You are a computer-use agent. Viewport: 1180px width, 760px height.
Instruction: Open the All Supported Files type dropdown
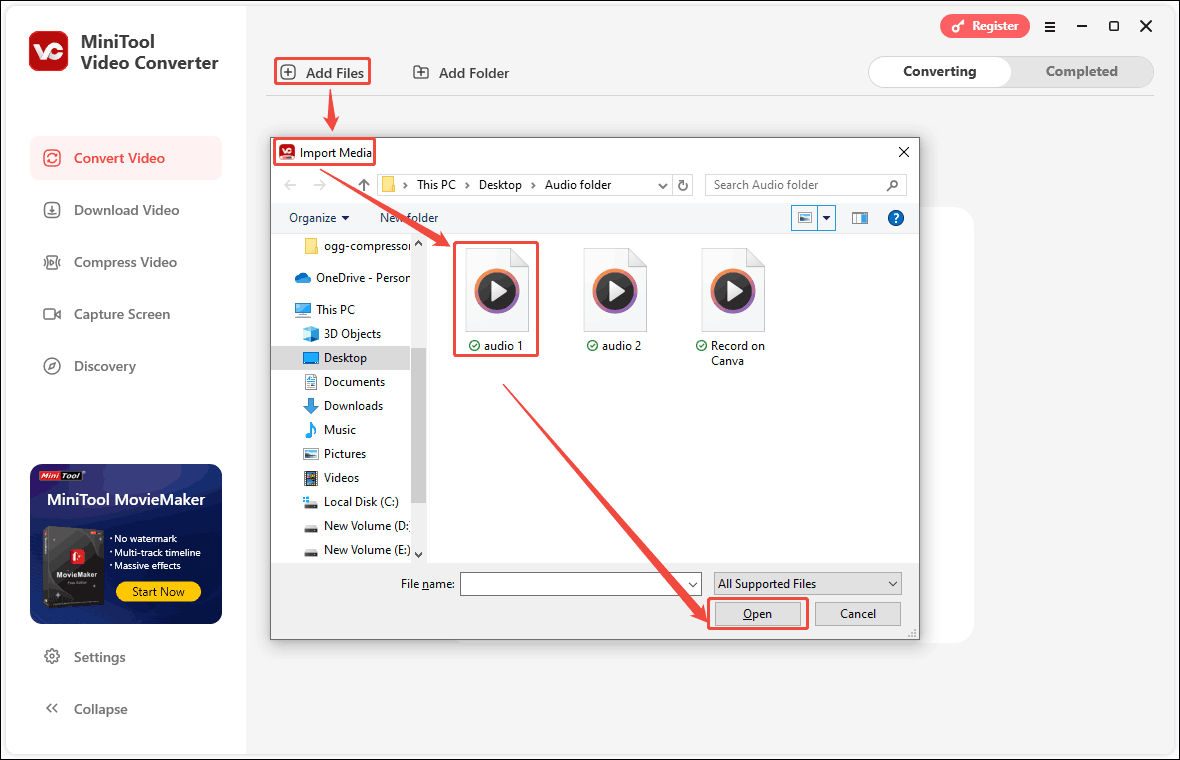[x=807, y=584]
